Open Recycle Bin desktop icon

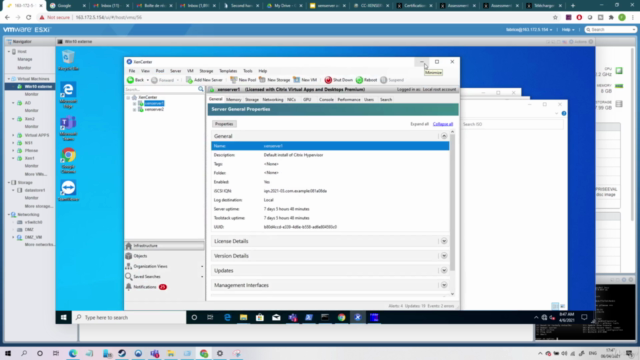tap(69, 61)
